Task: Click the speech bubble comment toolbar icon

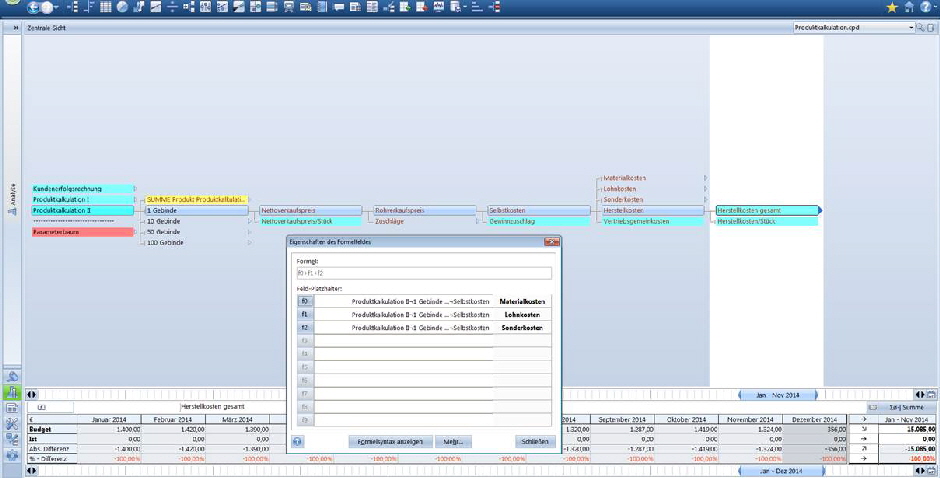Action: click(x=339, y=7)
